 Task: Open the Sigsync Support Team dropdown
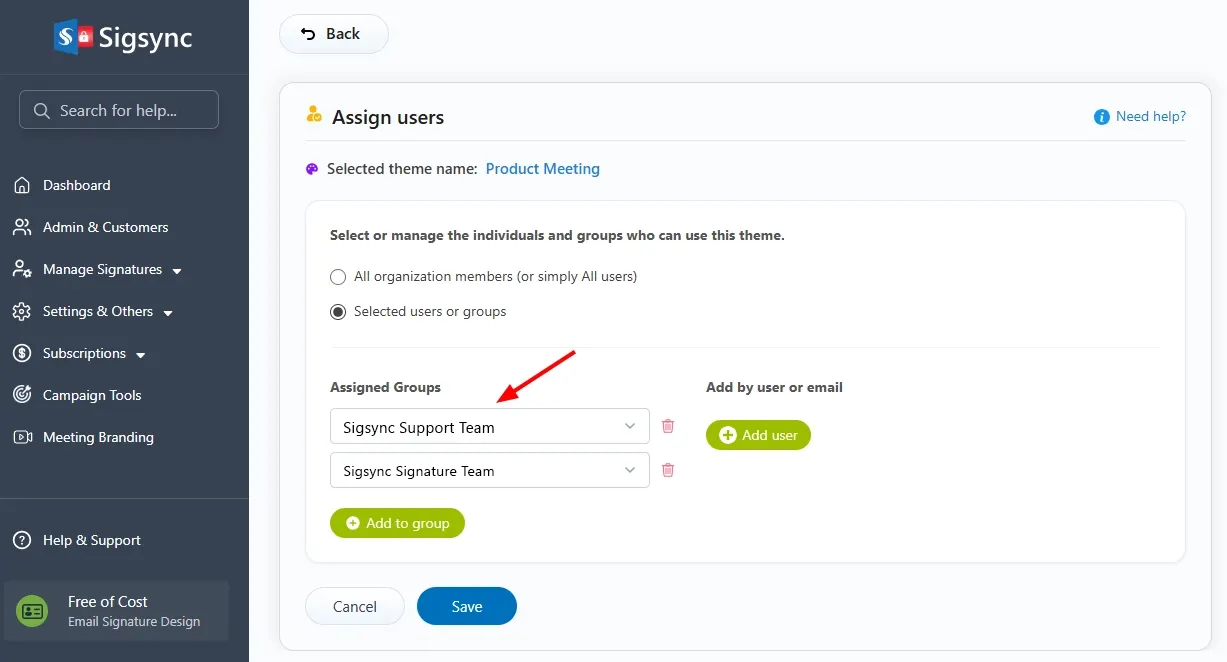[490, 426]
